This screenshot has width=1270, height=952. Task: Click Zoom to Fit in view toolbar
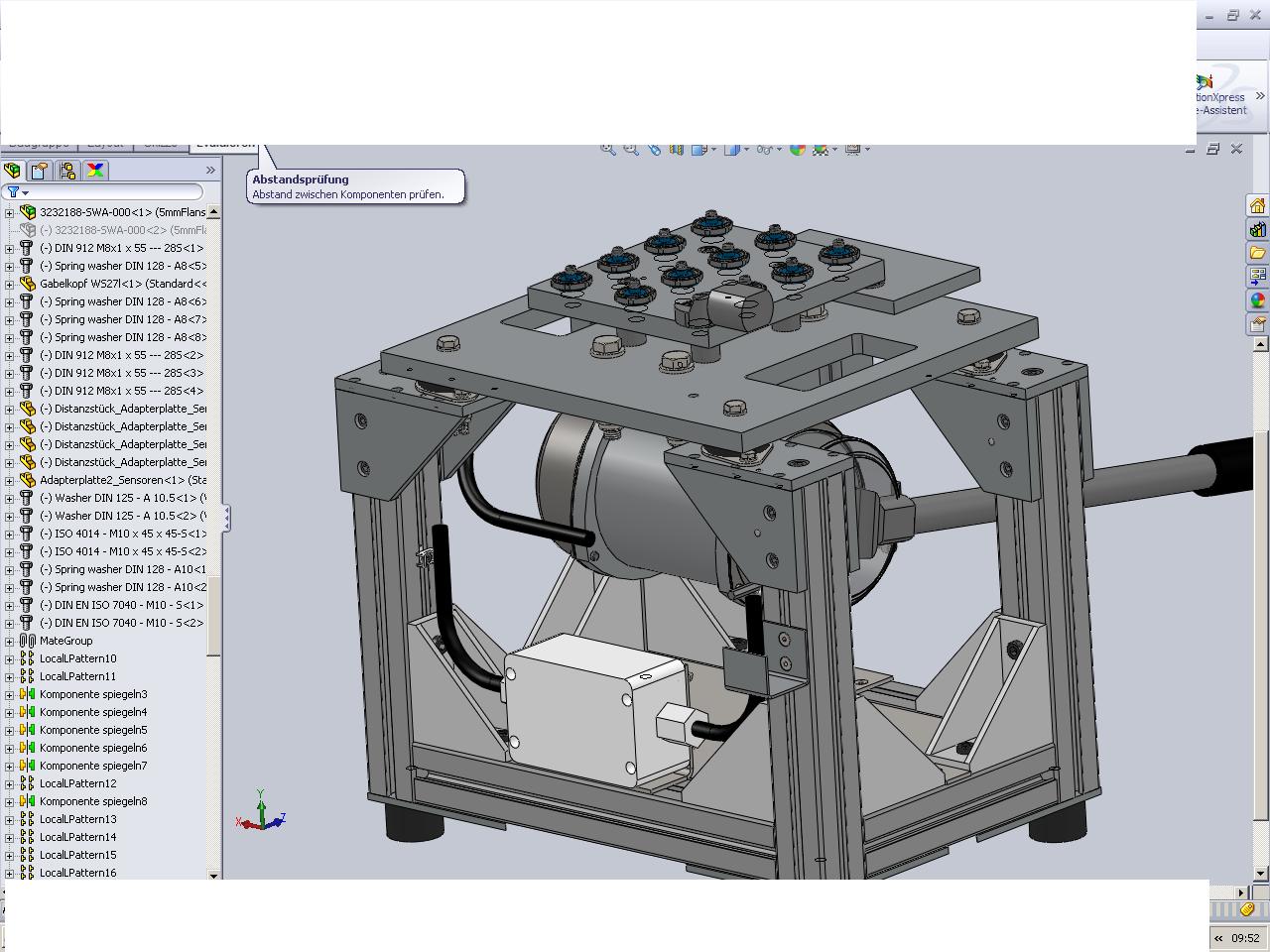pos(608,149)
